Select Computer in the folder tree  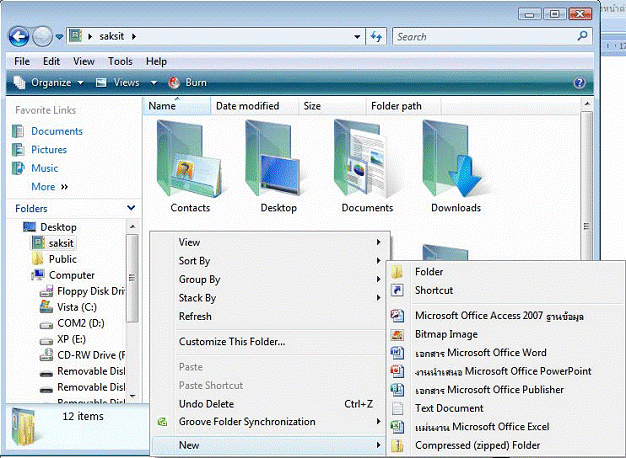tap(63, 275)
